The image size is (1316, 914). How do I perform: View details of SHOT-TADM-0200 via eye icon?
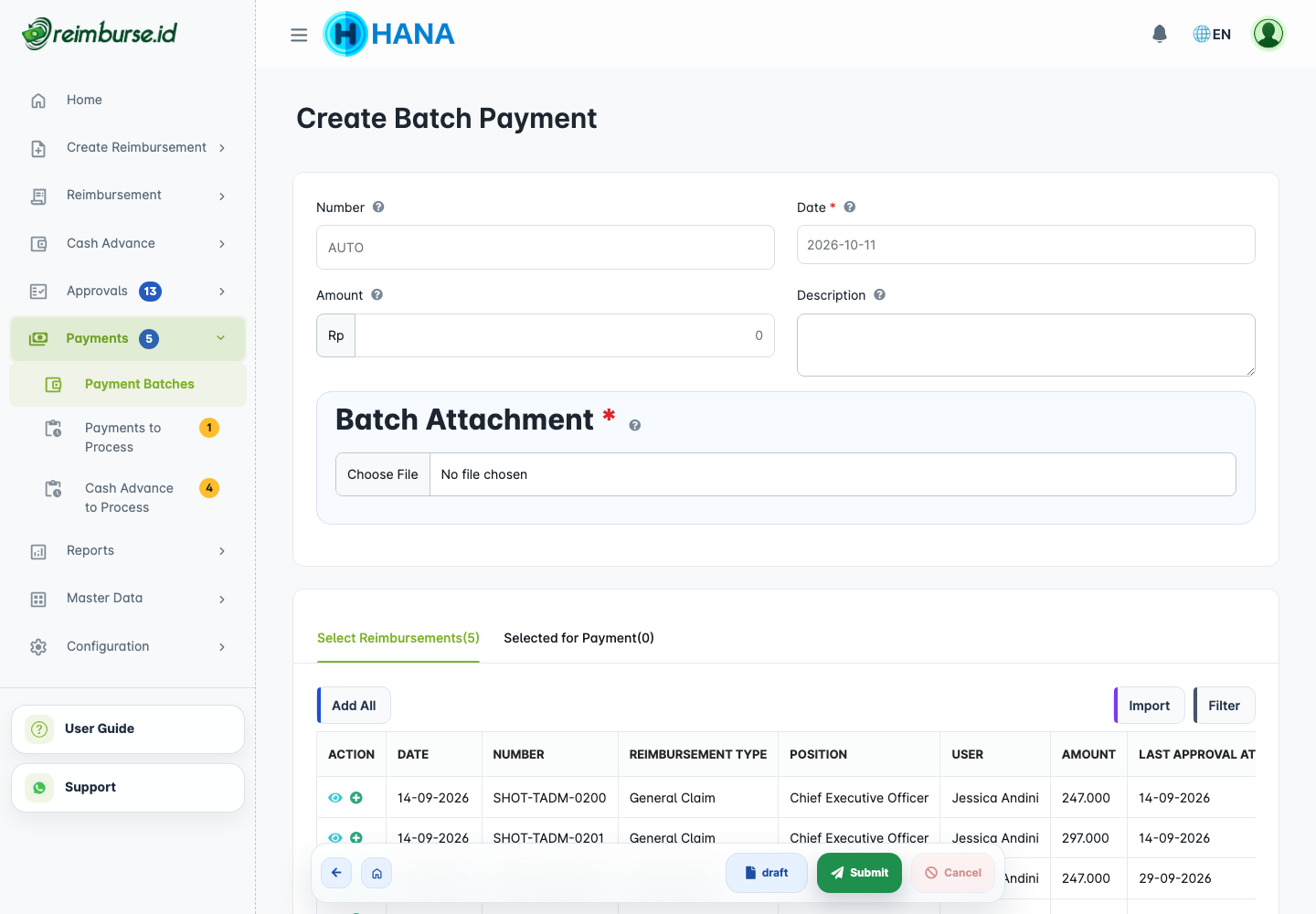pos(335,798)
